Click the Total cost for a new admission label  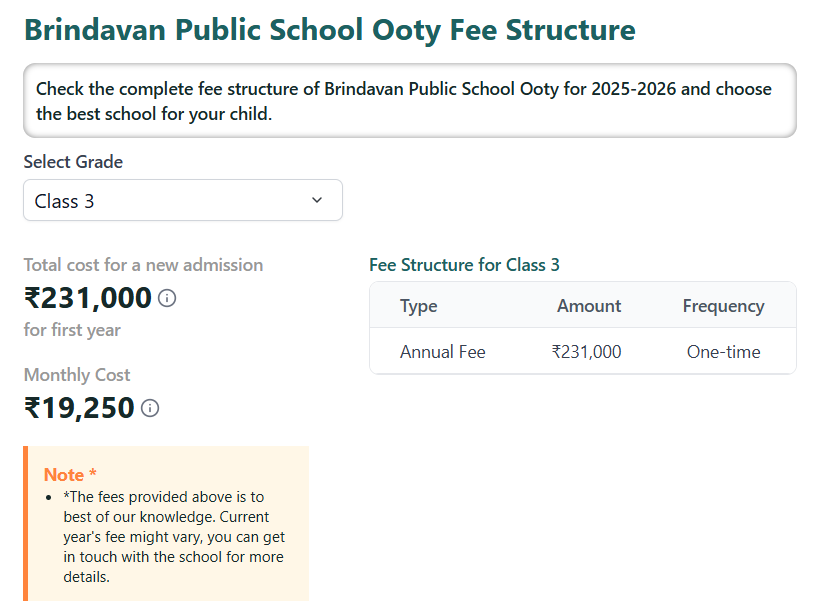pyautogui.click(x=143, y=264)
